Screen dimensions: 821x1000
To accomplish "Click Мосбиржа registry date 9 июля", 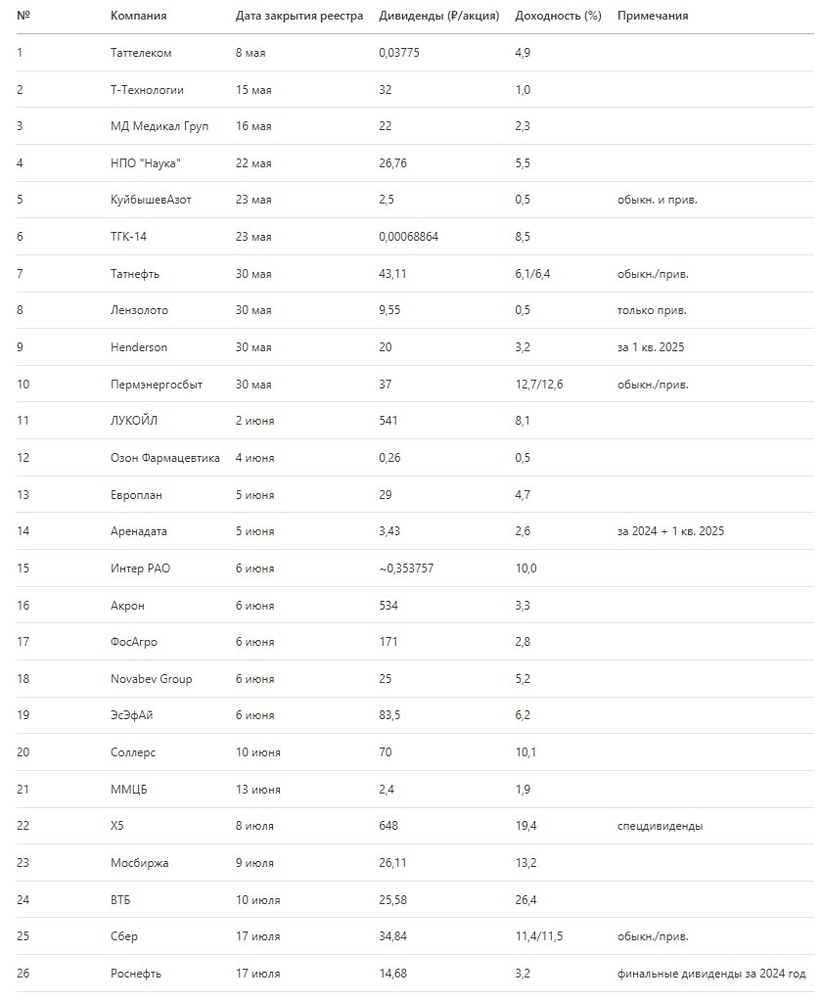I will [254, 863].
